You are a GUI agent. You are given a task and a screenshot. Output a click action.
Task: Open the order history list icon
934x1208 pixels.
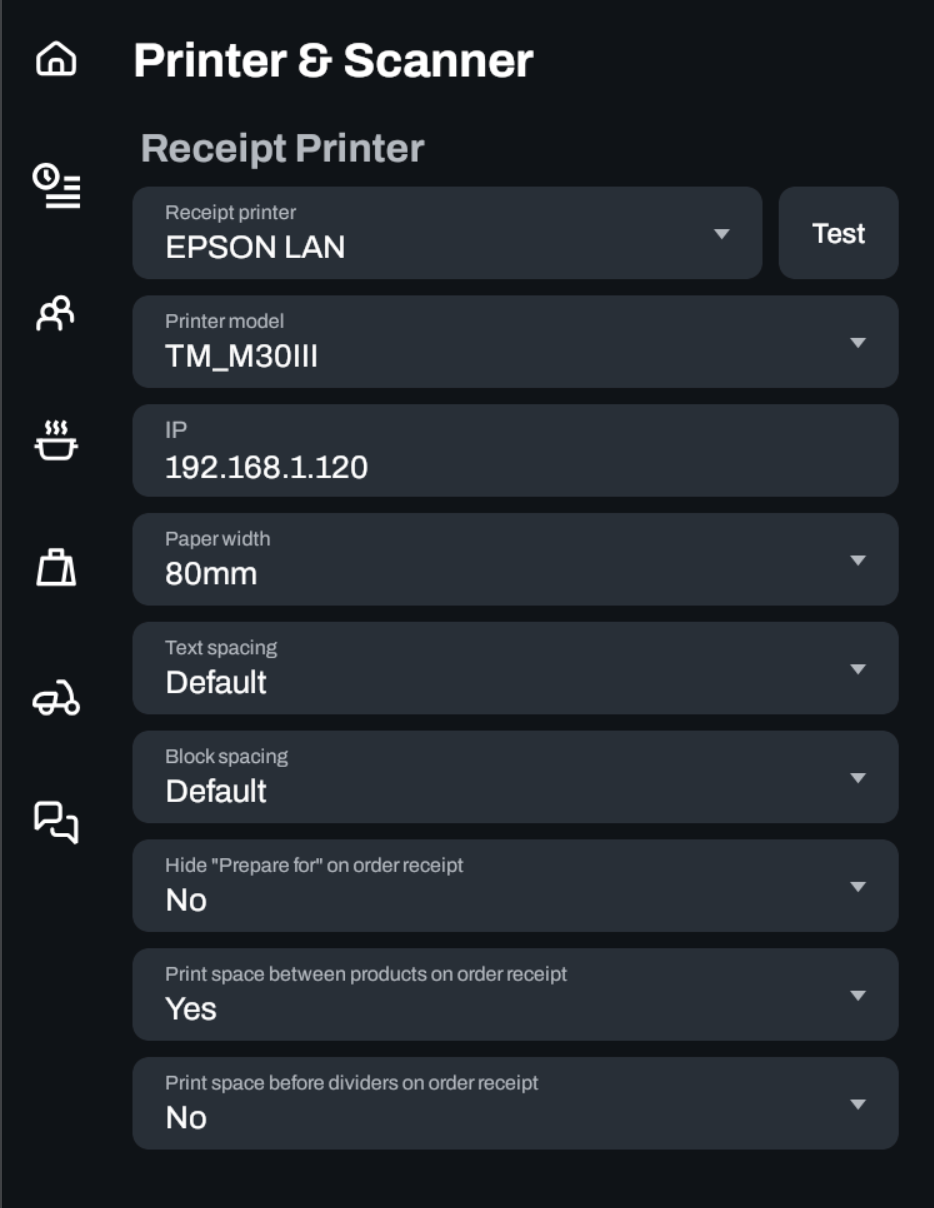click(x=57, y=185)
